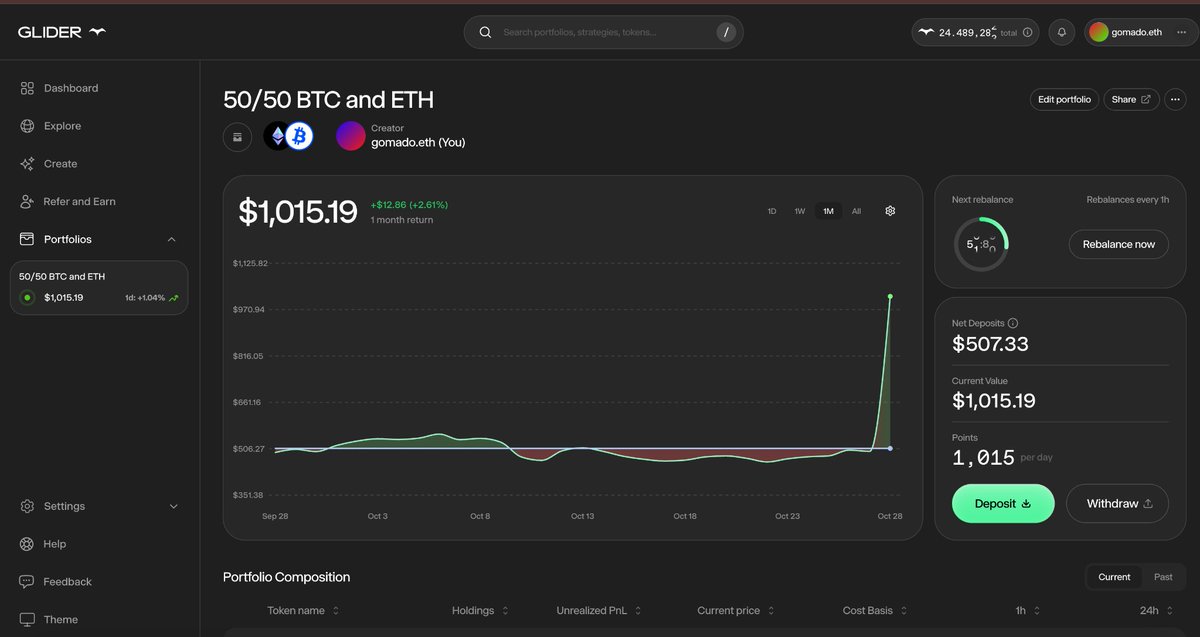Focus the search portfolios input field
The width and height of the screenshot is (1200, 637).
point(604,32)
